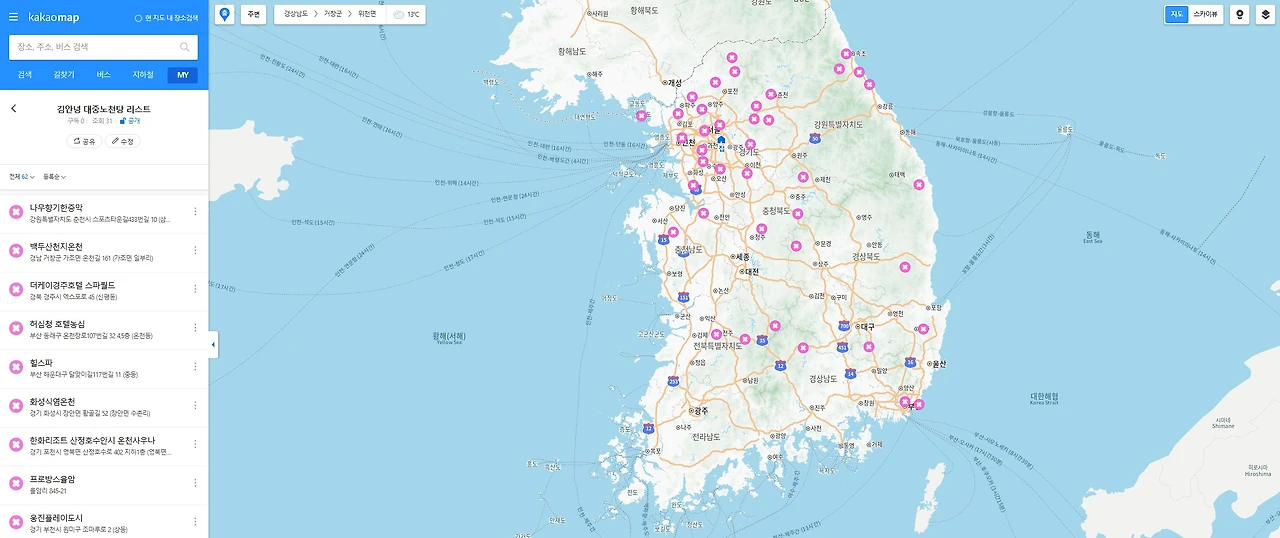Open the 위천면 town selector
This screenshot has width=1280, height=538.
coord(366,15)
